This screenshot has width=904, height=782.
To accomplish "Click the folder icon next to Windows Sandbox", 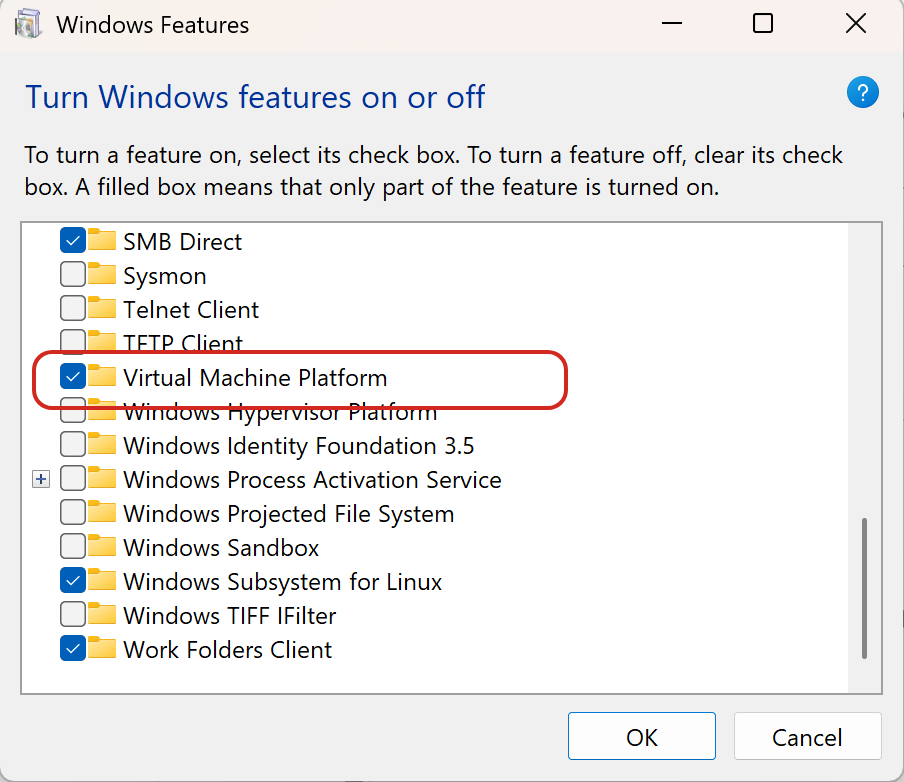I will click(102, 547).
